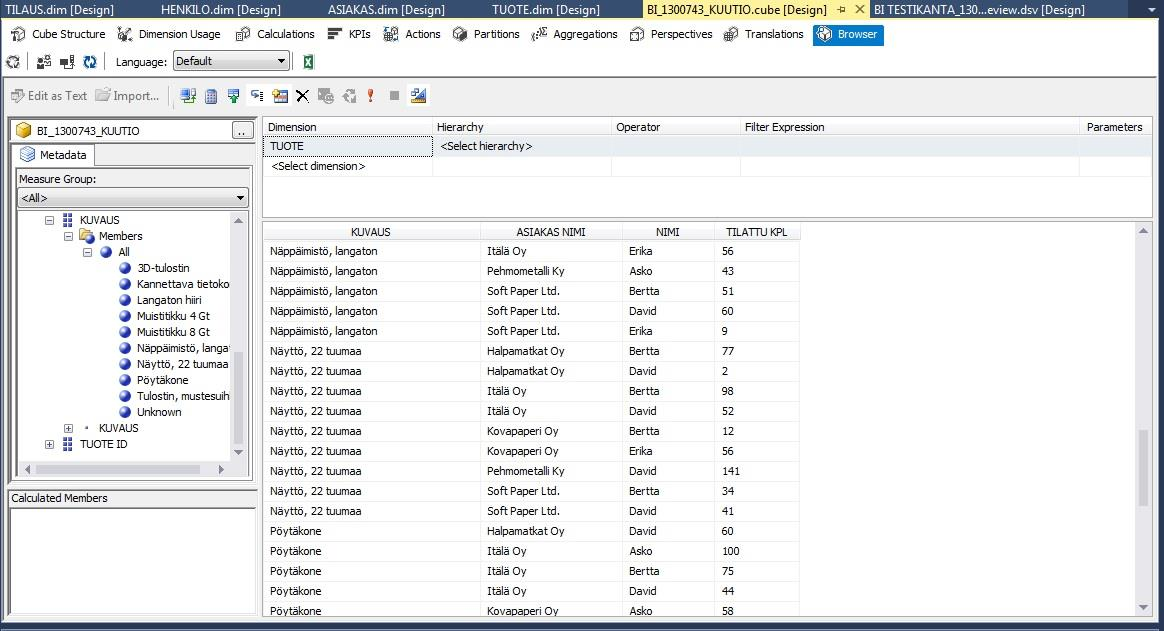
Task: Select the Browser tab
Action: click(x=849, y=35)
